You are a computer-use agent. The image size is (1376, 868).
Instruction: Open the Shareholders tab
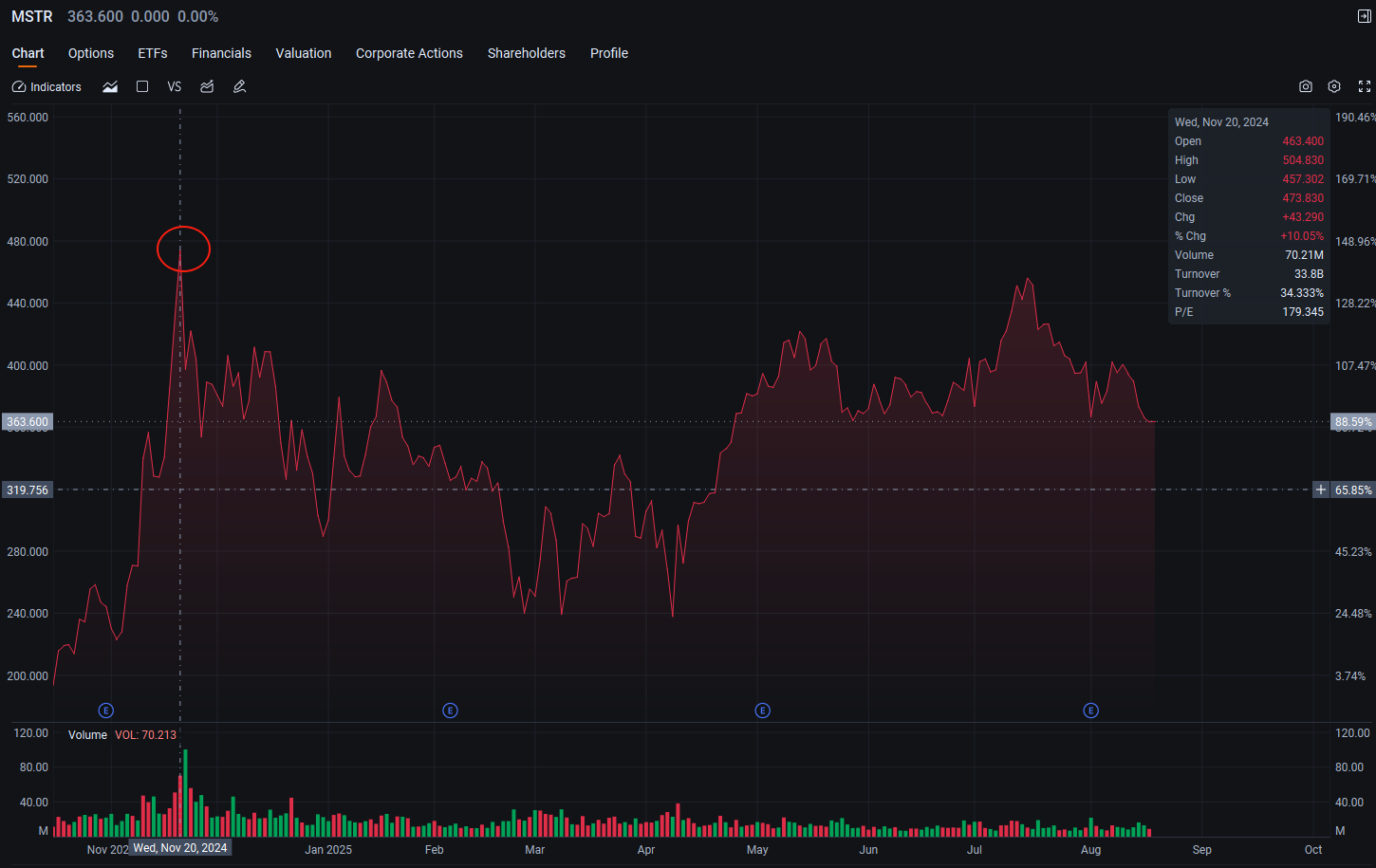(527, 53)
